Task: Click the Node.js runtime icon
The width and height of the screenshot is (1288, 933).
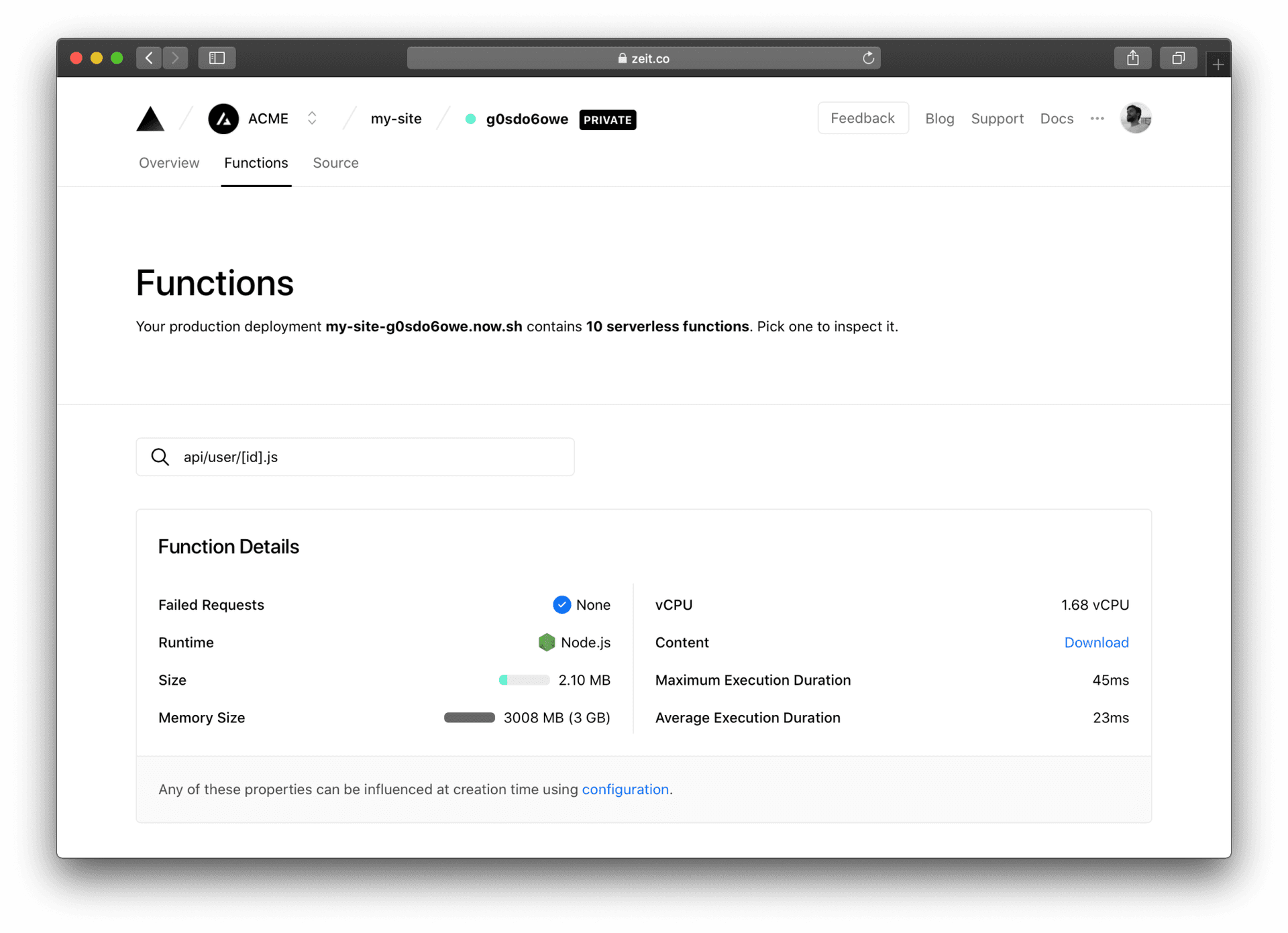Action: point(547,643)
